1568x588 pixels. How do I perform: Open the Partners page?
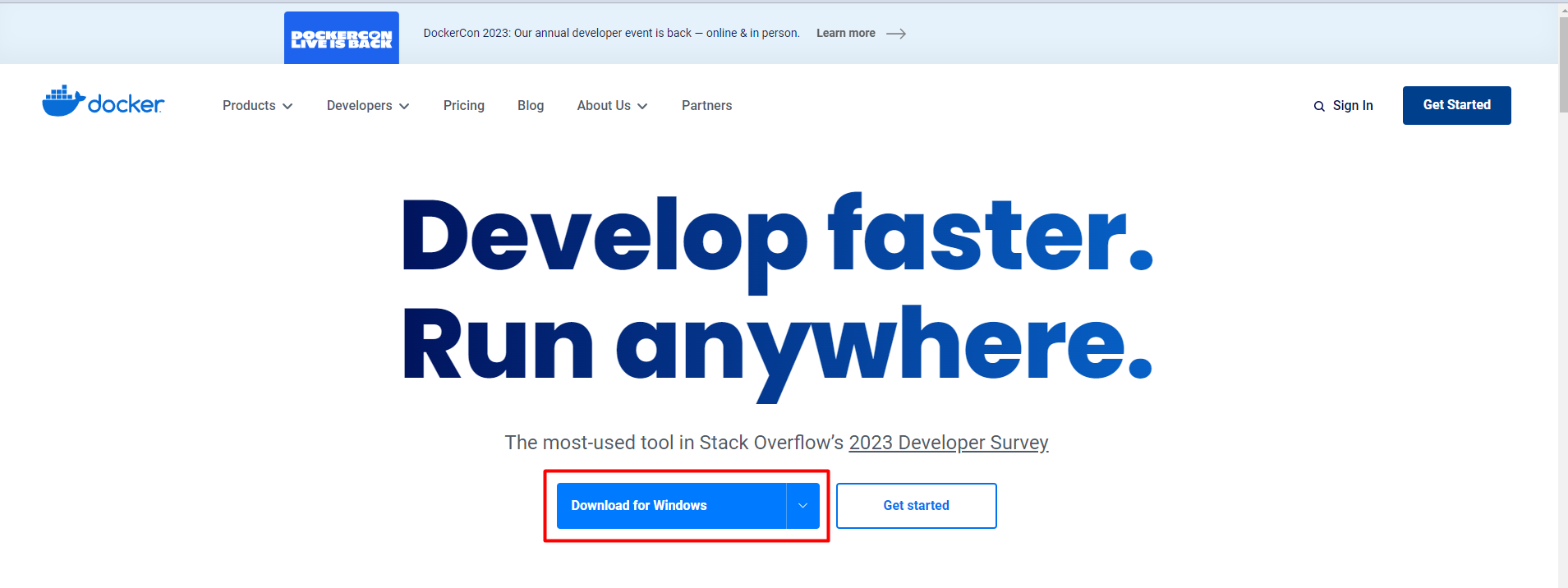pos(706,105)
